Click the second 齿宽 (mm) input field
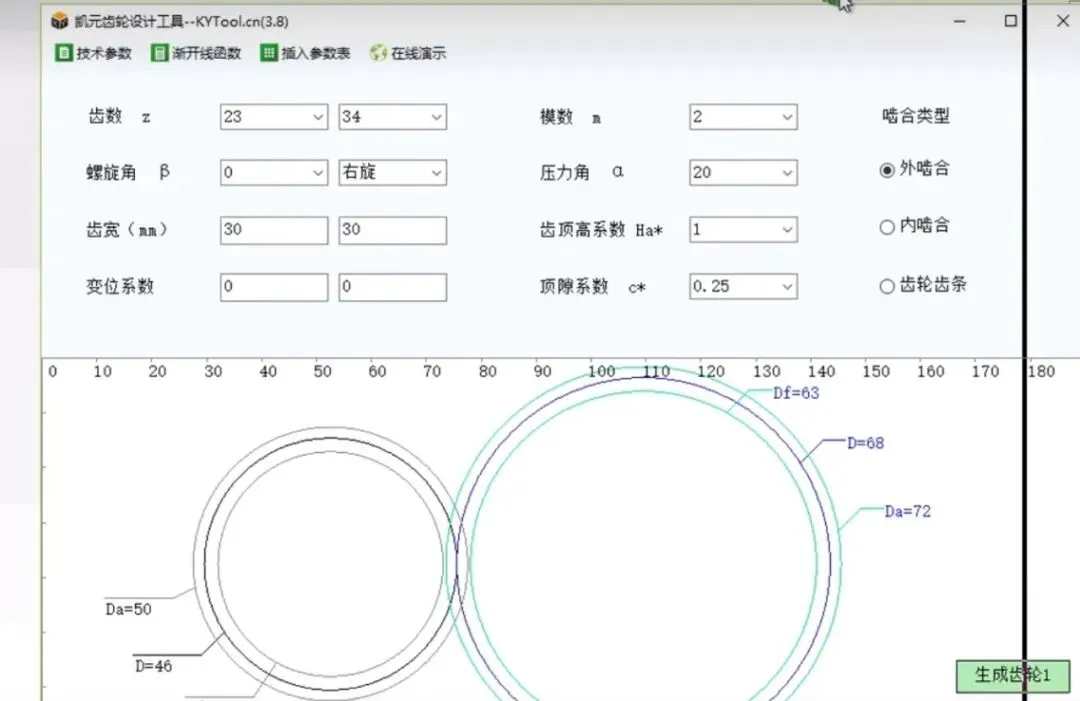 (x=393, y=230)
